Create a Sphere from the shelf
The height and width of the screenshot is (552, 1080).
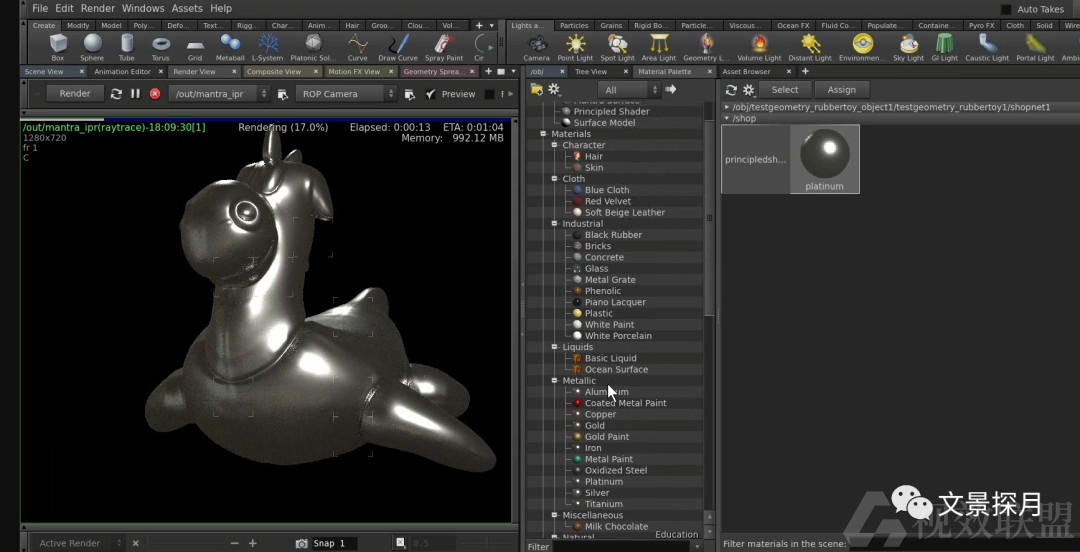tap(92, 48)
